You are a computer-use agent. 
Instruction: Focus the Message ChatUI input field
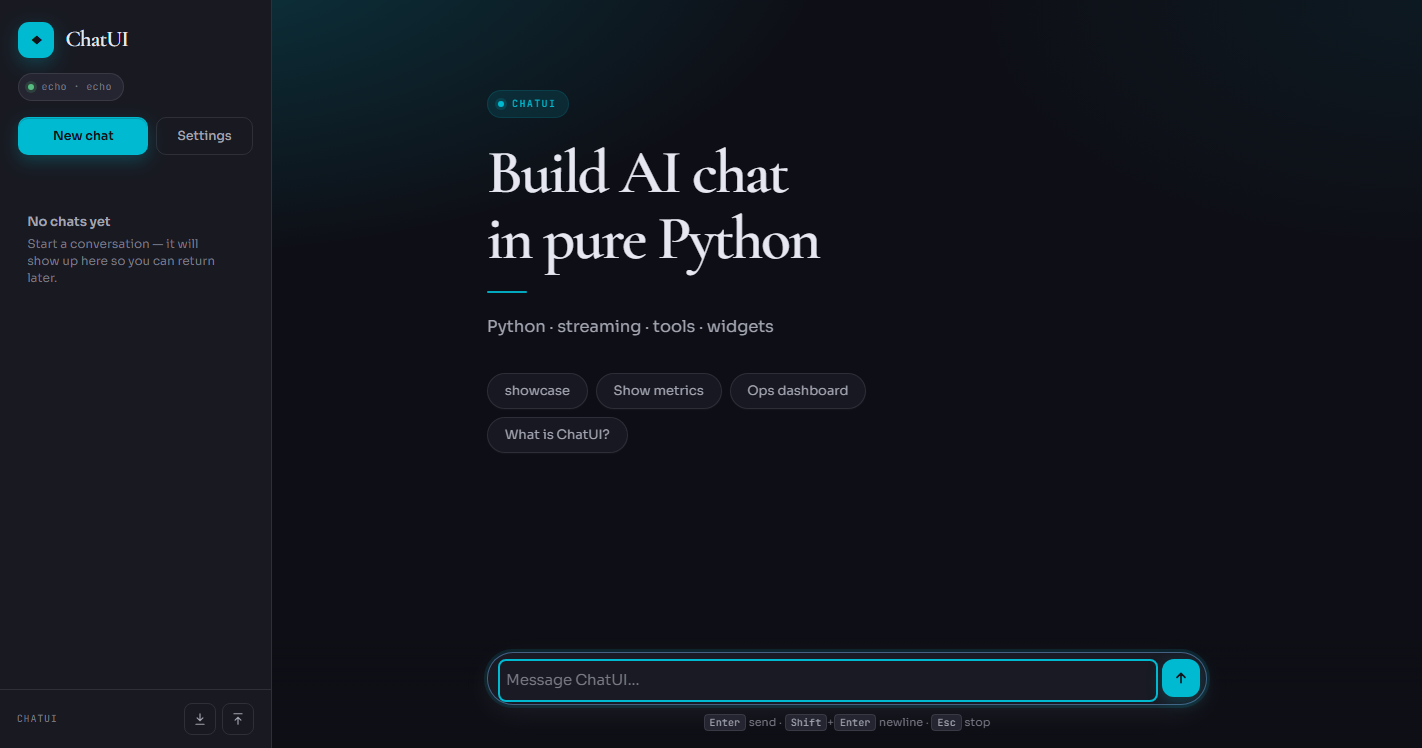point(828,680)
